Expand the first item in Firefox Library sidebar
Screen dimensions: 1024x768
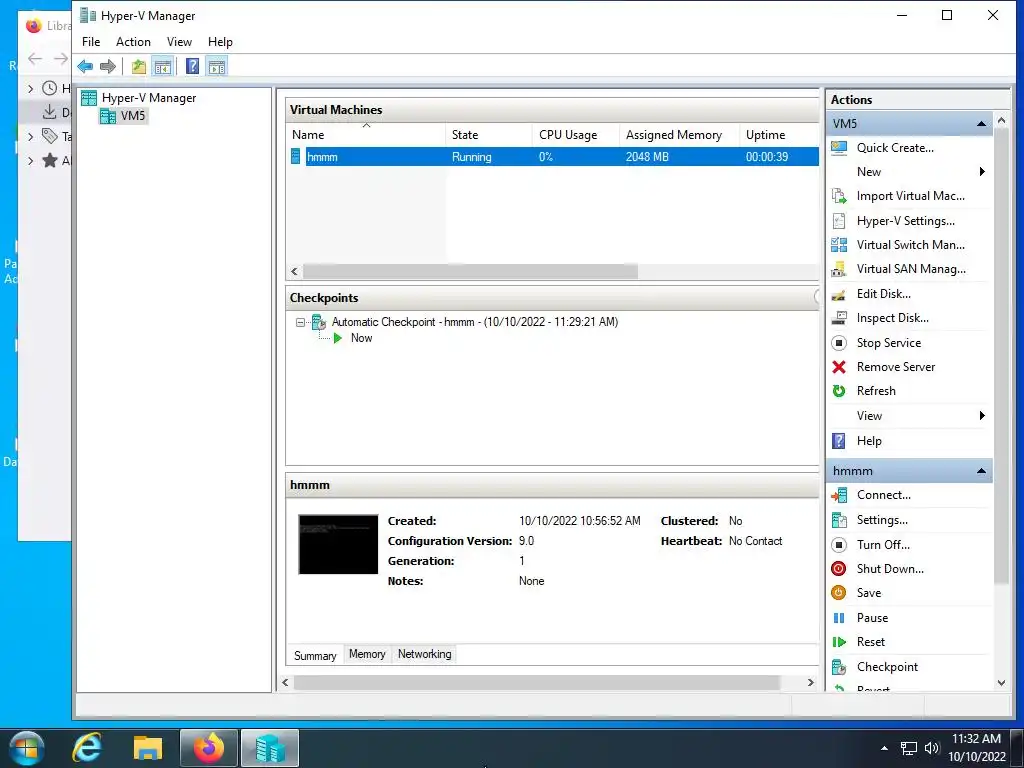tap(30, 88)
